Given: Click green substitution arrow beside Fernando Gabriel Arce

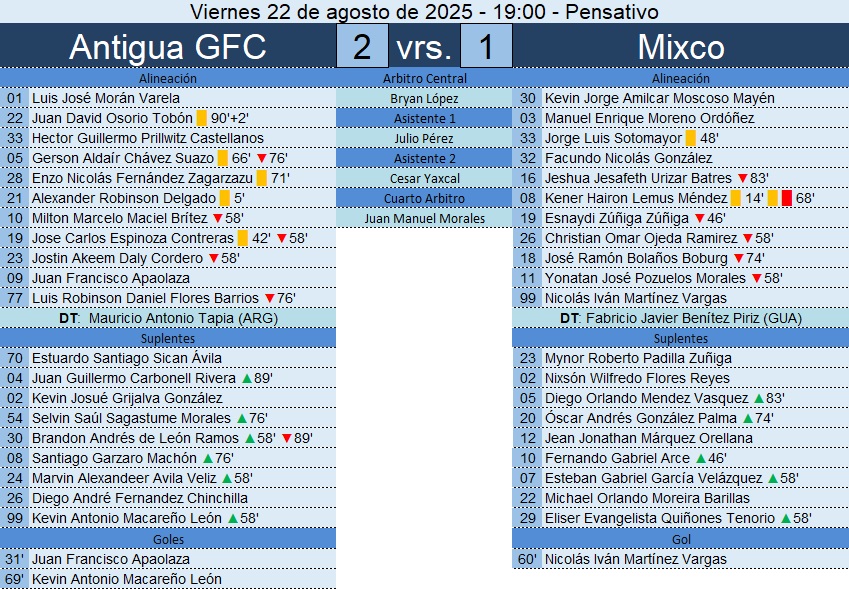Looking at the screenshot, I should (700, 458).
